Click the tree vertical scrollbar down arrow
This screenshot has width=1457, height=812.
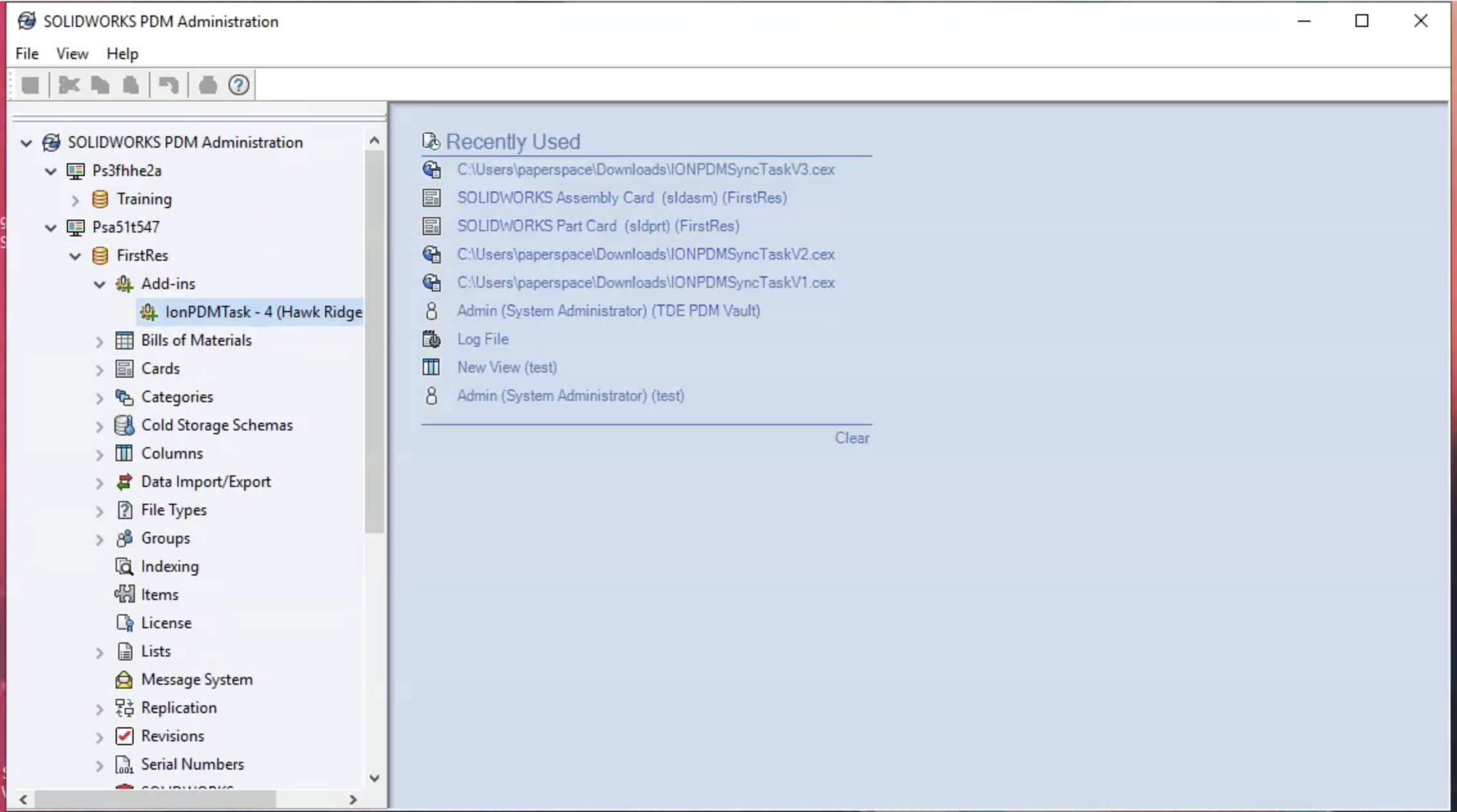tap(375, 778)
